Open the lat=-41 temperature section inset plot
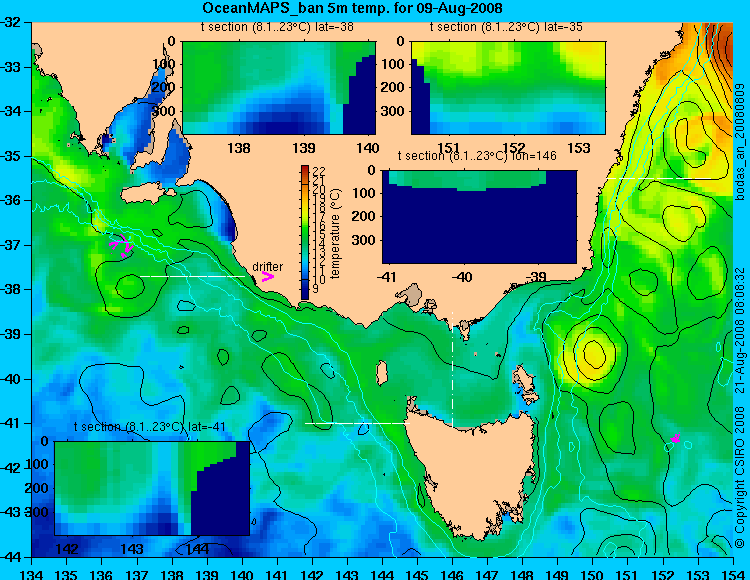 click(x=152, y=488)
